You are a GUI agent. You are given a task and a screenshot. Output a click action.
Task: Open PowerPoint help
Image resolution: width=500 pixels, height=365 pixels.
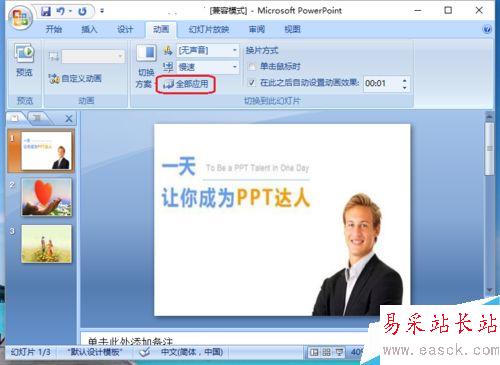click(487, 30)
